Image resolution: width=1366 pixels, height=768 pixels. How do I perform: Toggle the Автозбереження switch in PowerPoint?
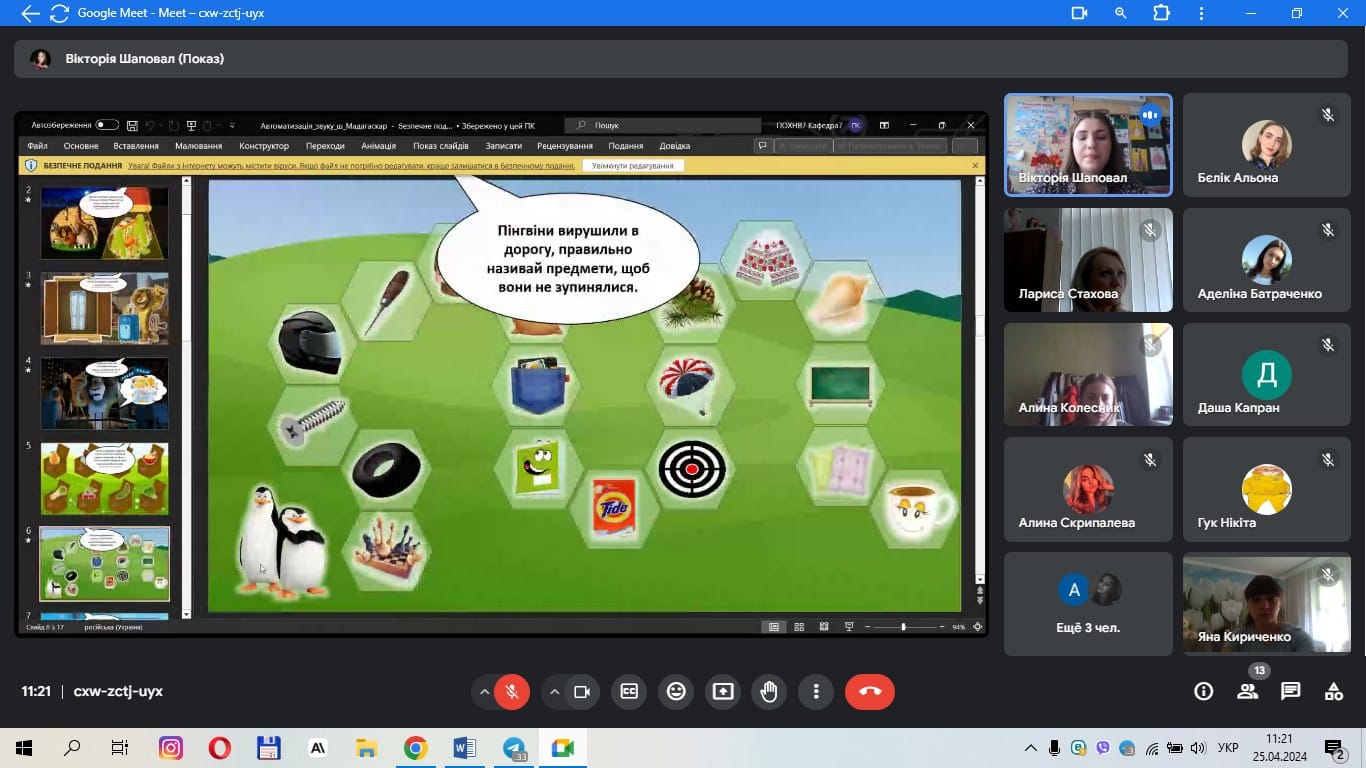(107, 125)
